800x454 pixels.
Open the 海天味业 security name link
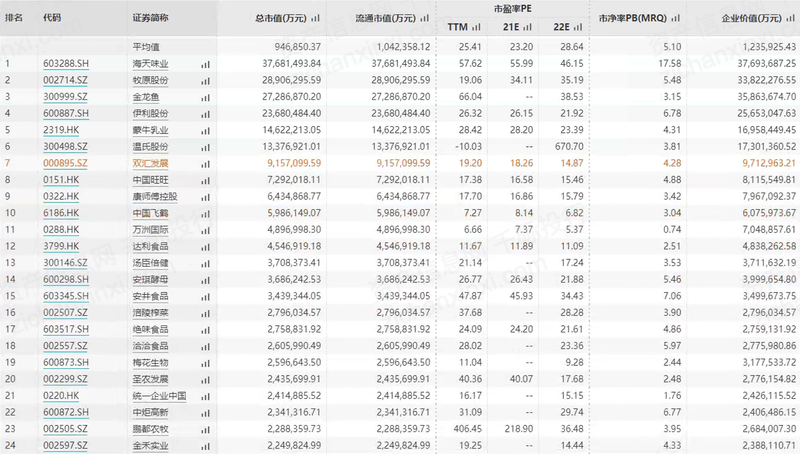(x=151, y=64)
